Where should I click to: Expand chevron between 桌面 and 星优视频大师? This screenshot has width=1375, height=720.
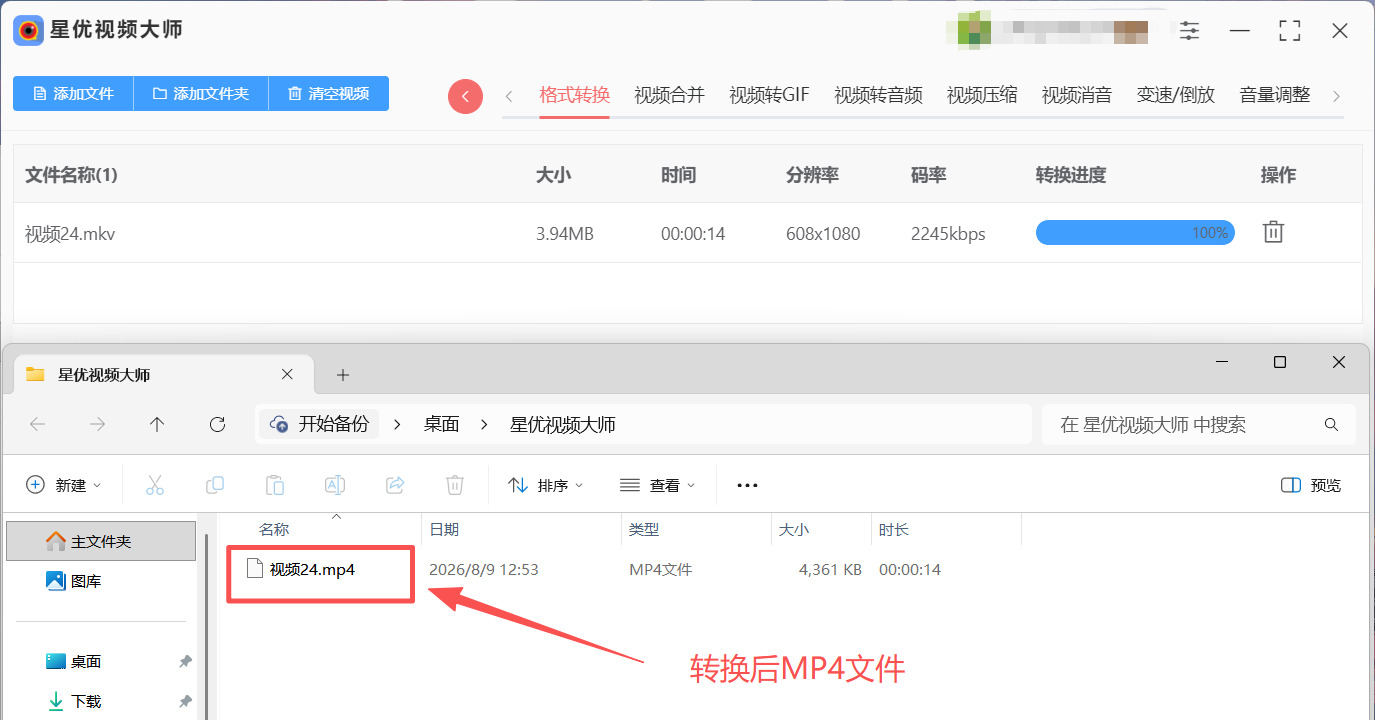[x=485, y=424]
